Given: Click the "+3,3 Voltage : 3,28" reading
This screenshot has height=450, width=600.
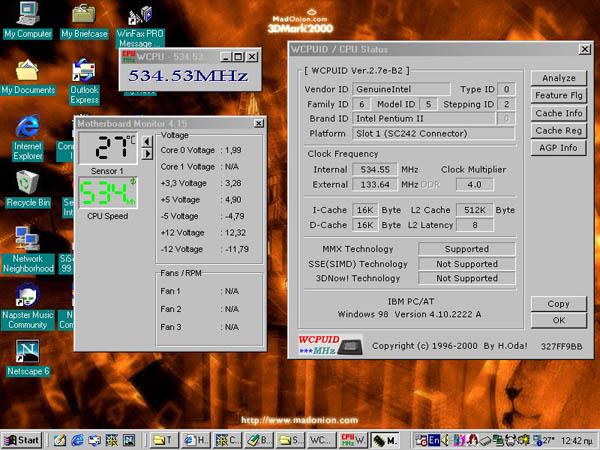Looking at the screenshot, I should (201, 183).
